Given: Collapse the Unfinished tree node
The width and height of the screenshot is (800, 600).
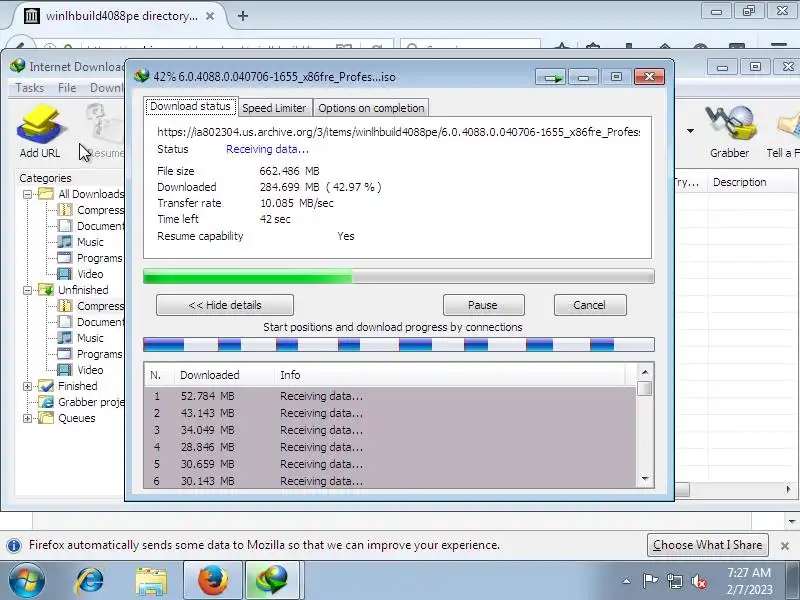Looking at the screenshot, I should [28, 290].
